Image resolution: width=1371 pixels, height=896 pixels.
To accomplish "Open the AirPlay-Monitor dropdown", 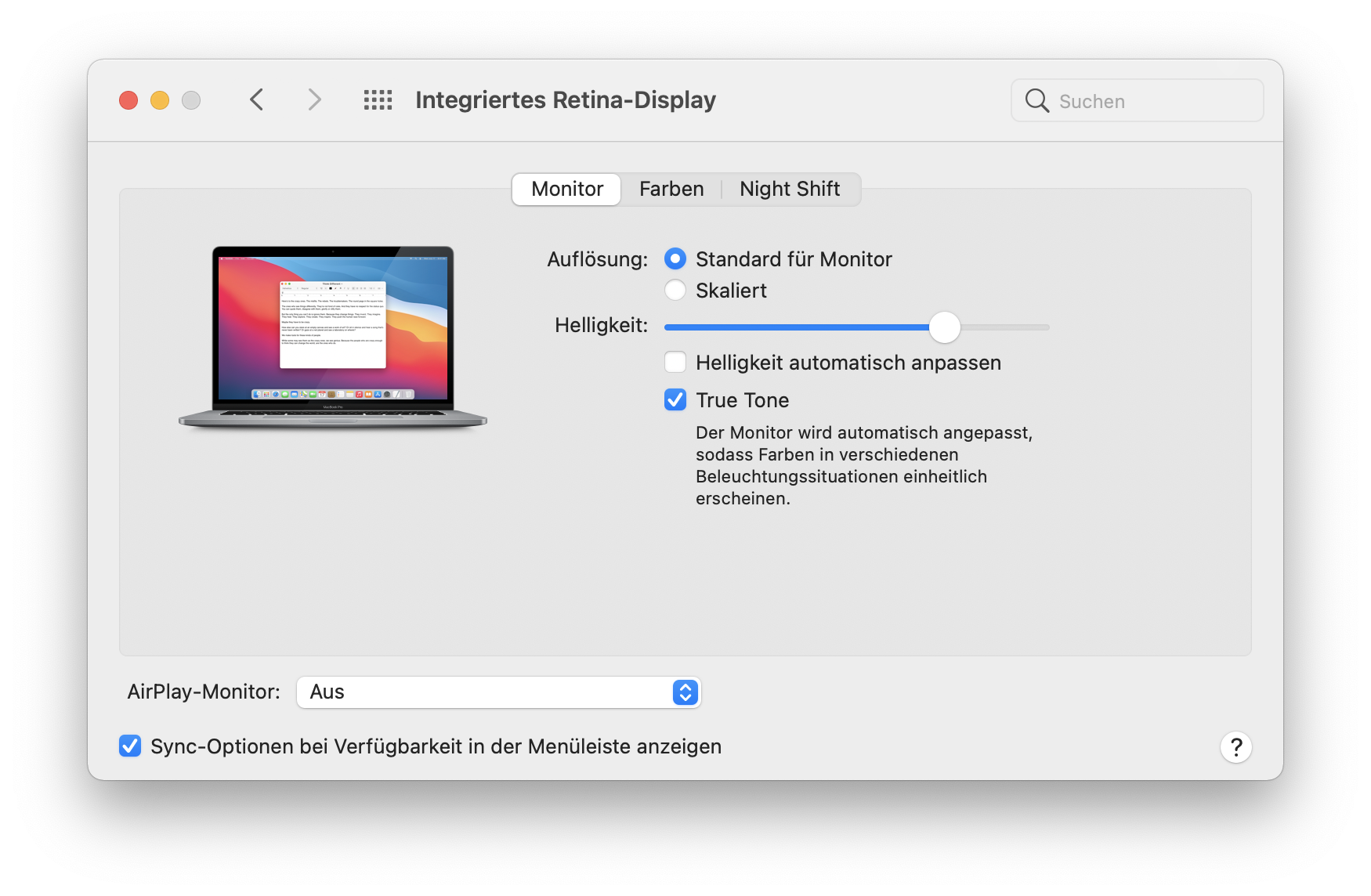I will coord(498,692).
